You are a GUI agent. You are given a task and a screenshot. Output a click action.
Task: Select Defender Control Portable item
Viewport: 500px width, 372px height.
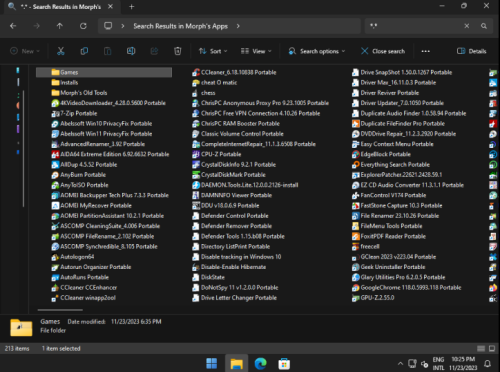coord(230,216)
